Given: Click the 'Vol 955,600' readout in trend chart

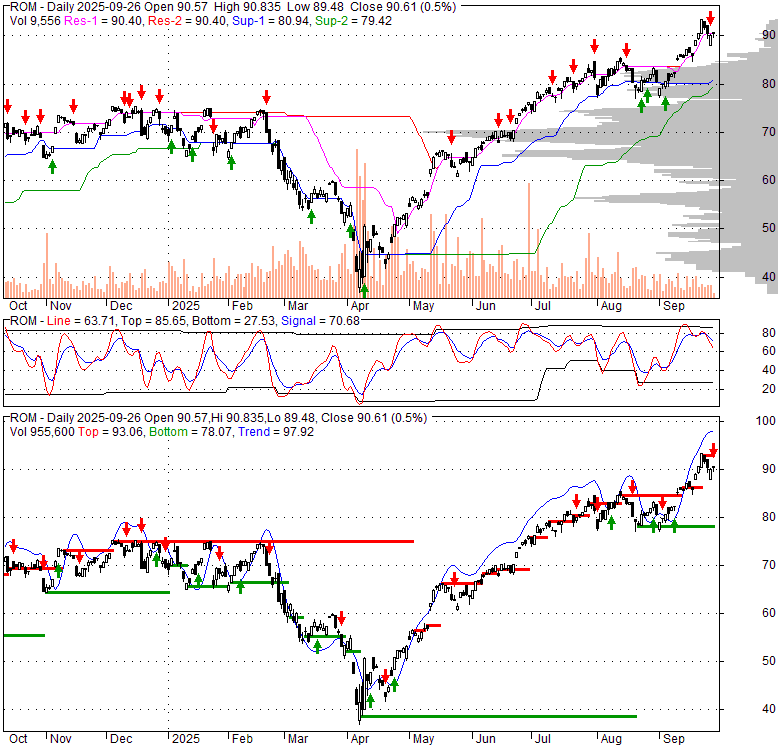Looking at the screenshot, I should click(x=42, y=432).
